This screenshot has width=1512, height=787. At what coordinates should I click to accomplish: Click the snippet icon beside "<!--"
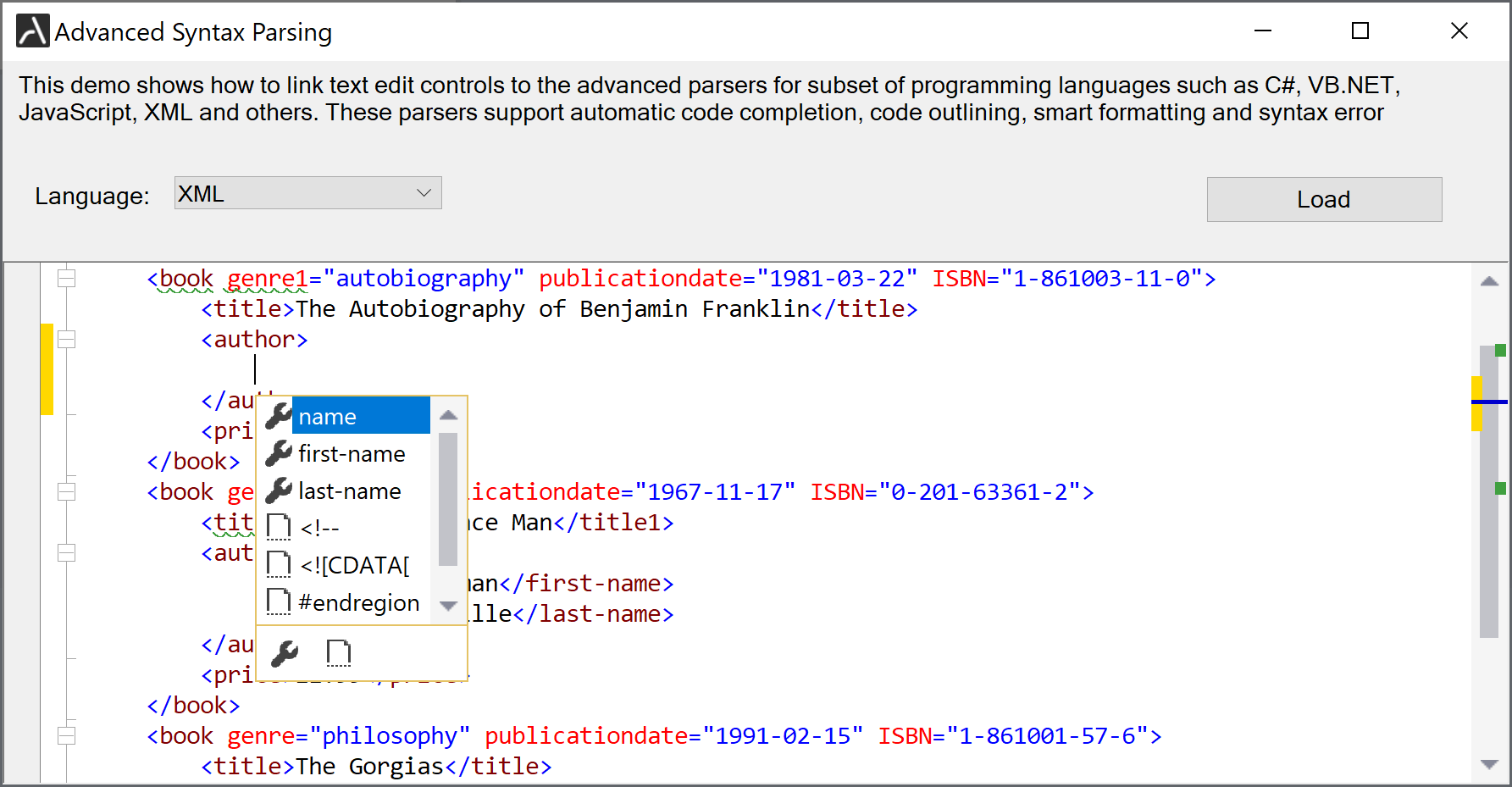coord(278,526)
